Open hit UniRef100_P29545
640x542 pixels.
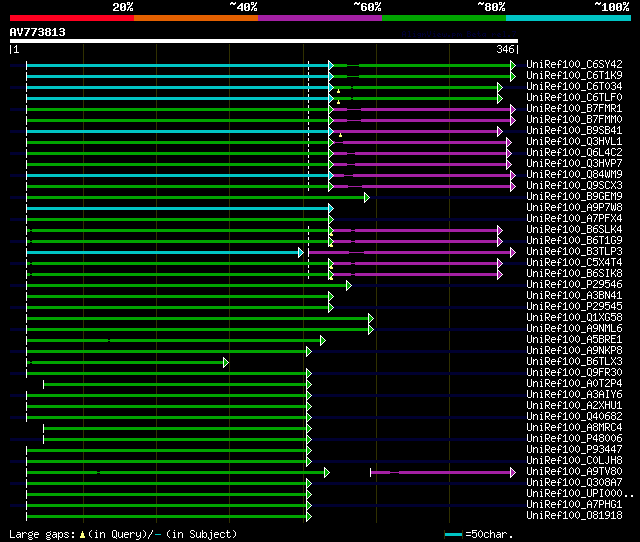click(574, 307)
